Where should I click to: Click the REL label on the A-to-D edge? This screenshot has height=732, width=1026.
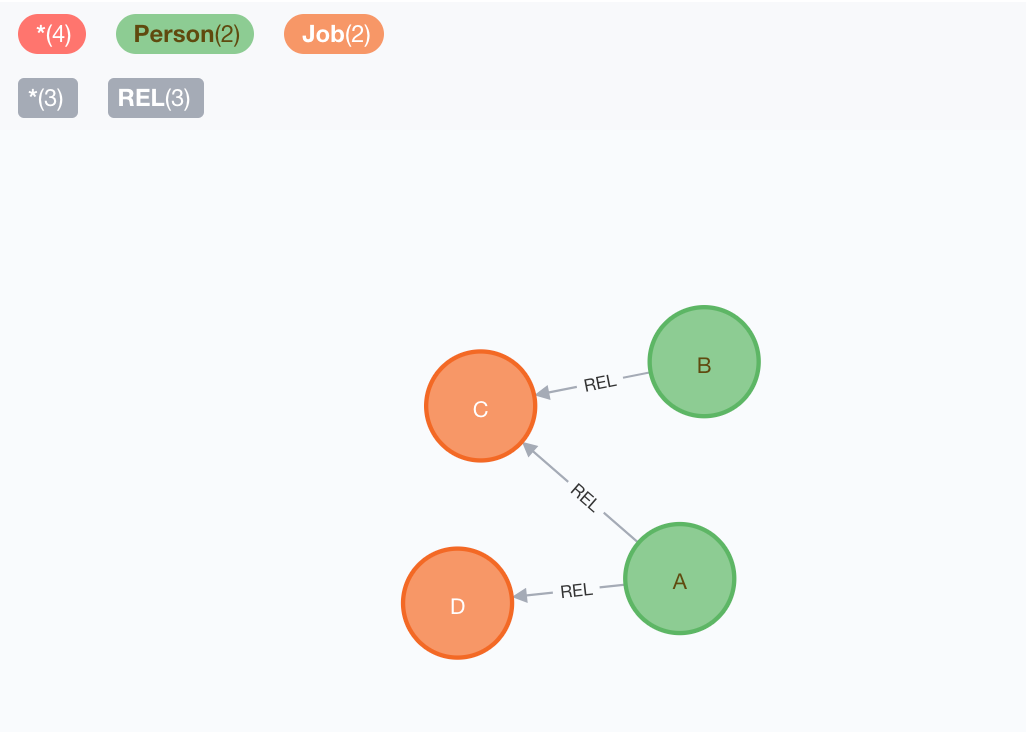point(576,590)
